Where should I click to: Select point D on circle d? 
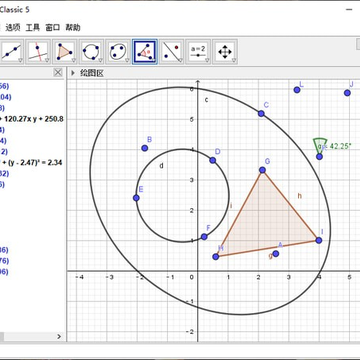[213, 160]
